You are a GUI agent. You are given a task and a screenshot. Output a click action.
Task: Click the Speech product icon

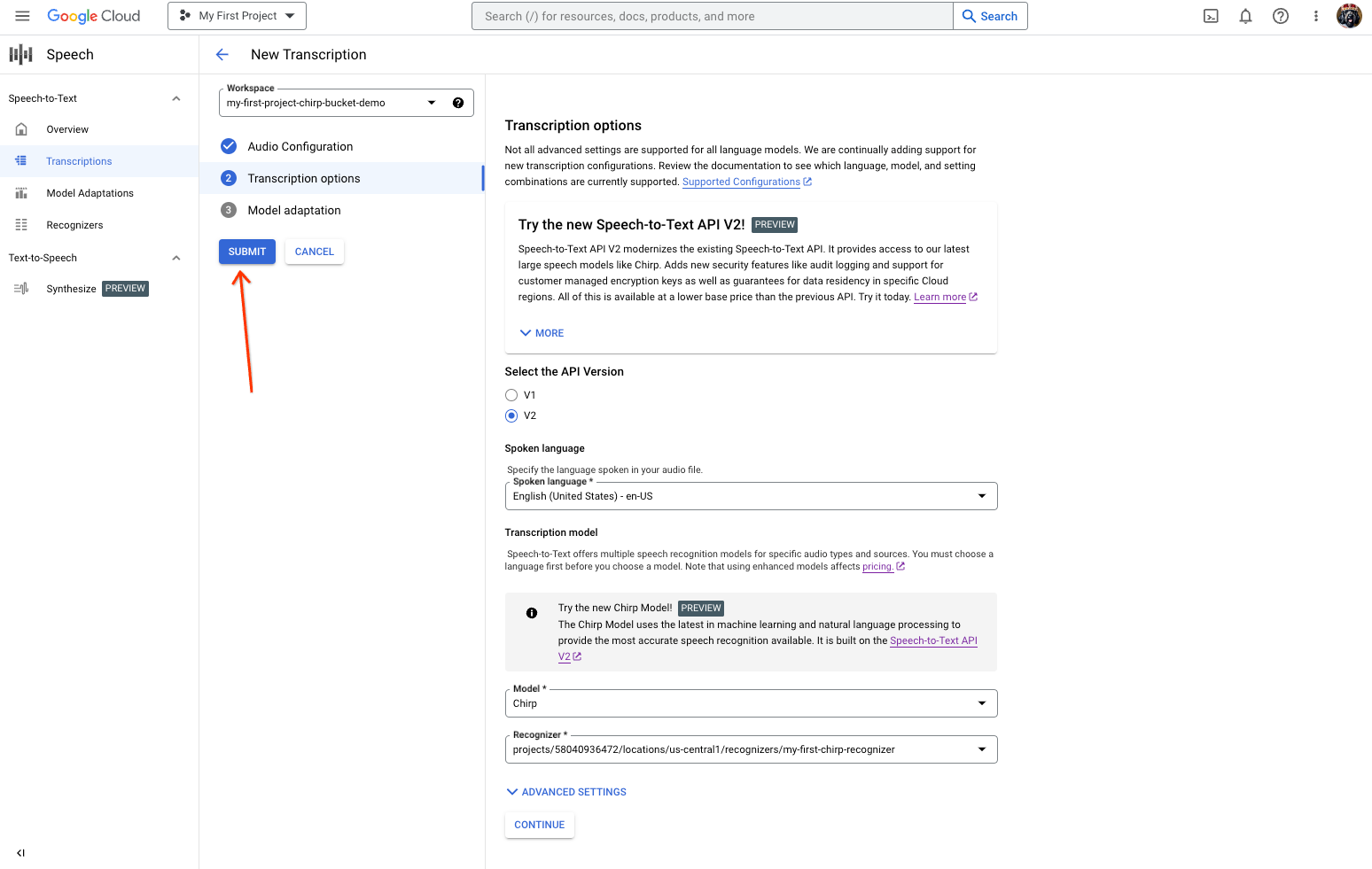(x=20, y=55)
